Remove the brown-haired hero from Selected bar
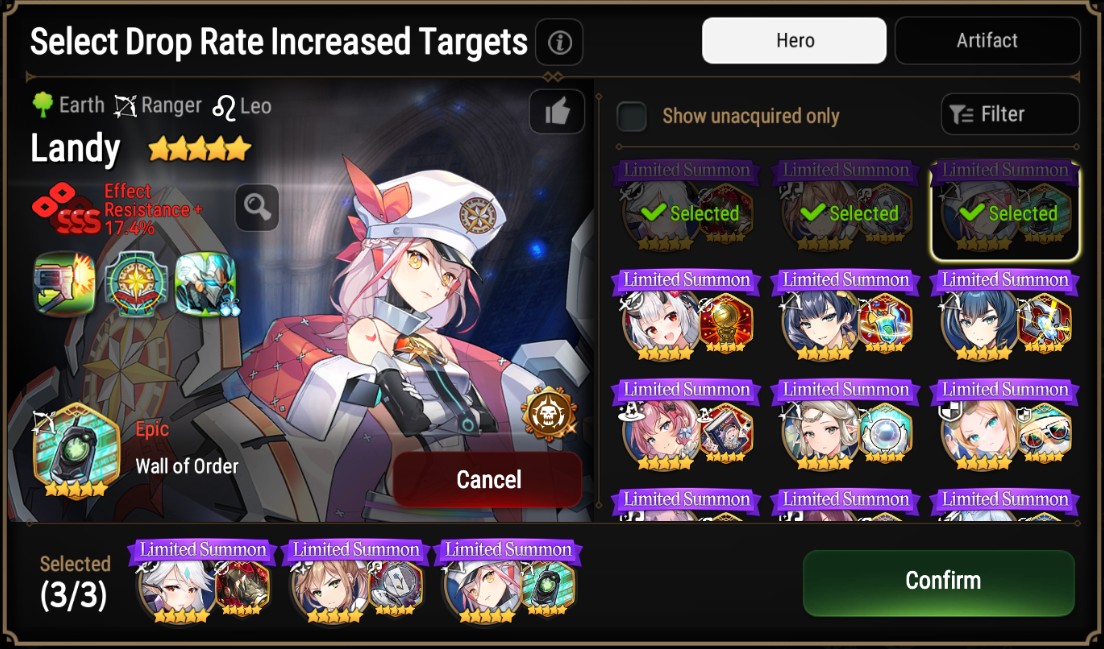Screen dimensions: 1104x649 pyautogui.click(x=356, y=582)
